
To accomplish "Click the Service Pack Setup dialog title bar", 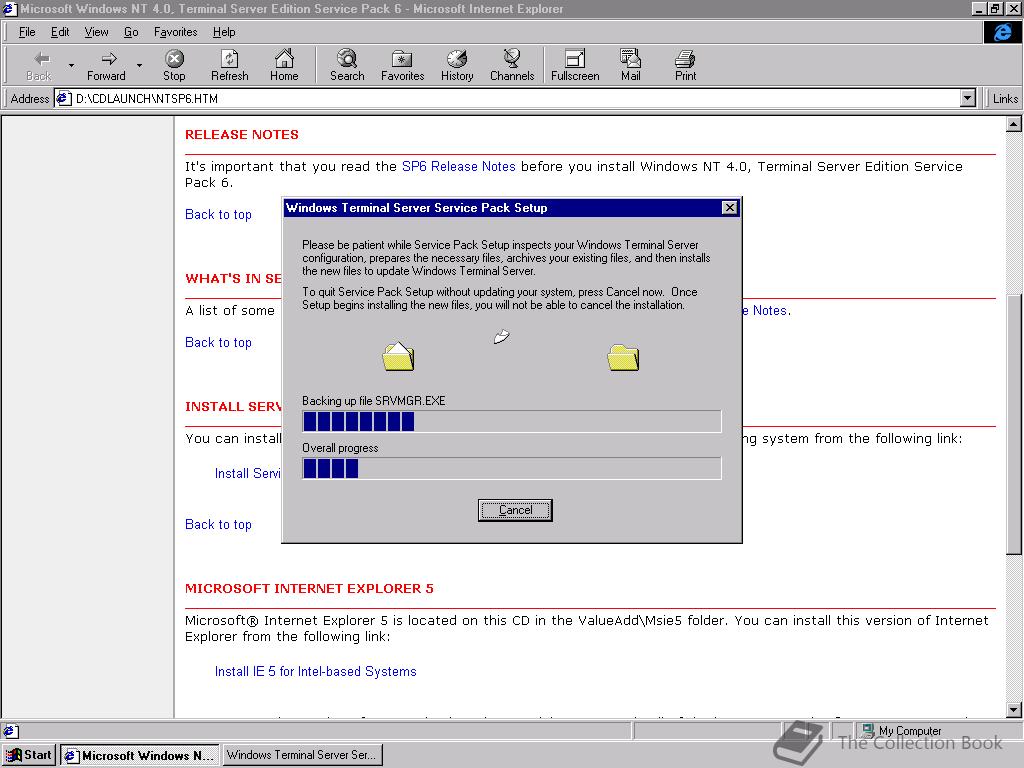I will tap(512, 208).
